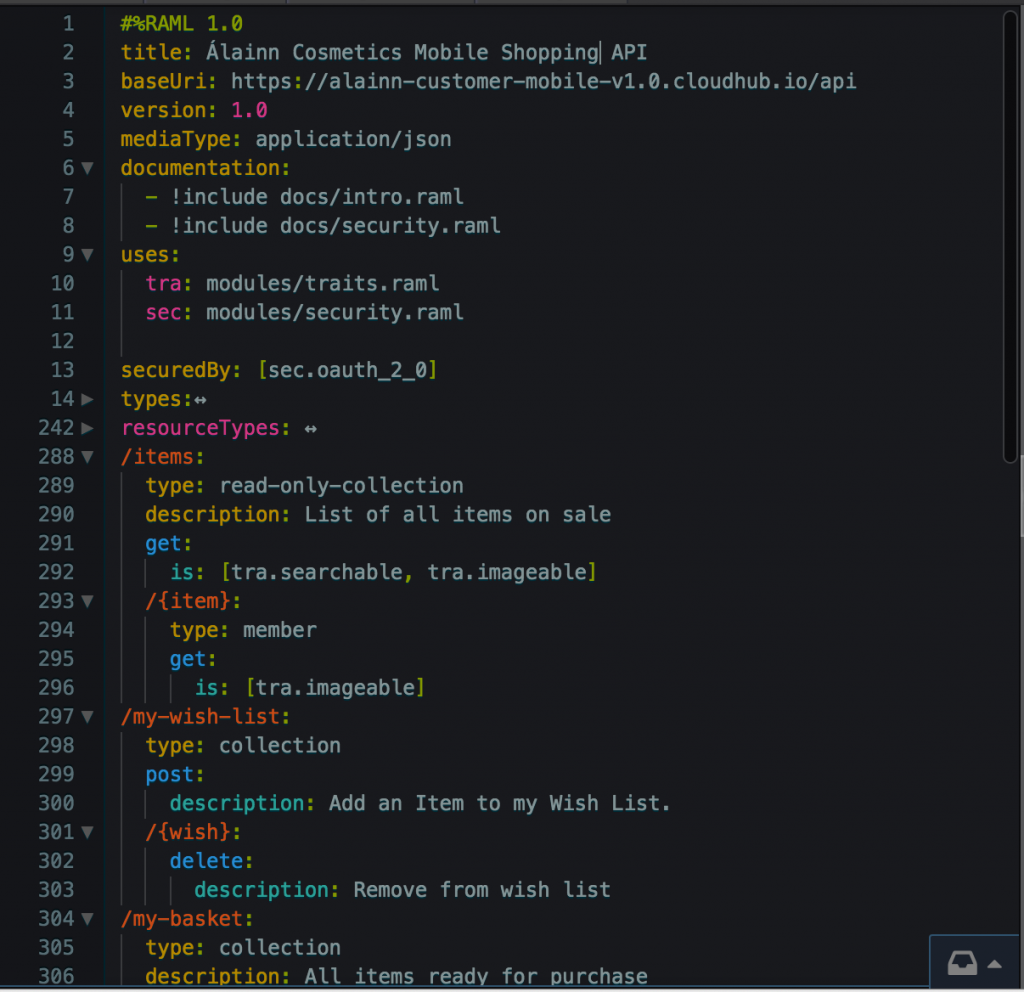Image resolution: width=1024 pixels, height=992 pixels.
Task: Click 'All items ready for purchase' text
Action: tap(476, 976)
